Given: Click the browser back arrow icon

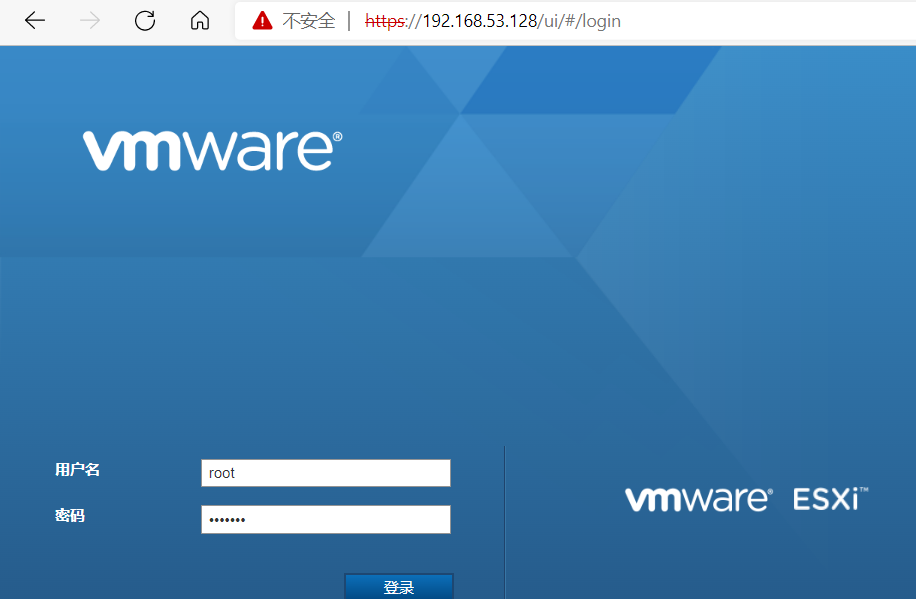Looking at the screenshot, I should click(34, 20).
